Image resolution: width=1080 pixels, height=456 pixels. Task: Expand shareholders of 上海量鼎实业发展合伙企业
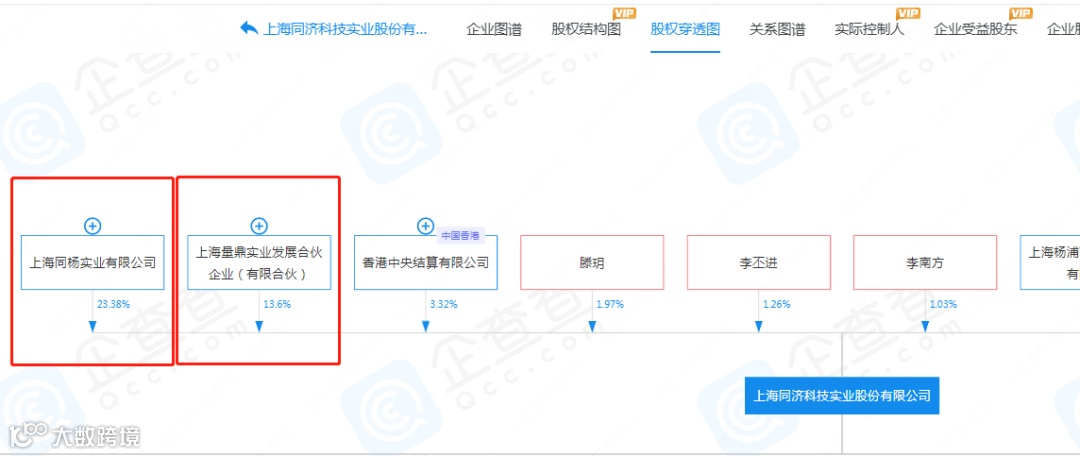pos(259,225)
